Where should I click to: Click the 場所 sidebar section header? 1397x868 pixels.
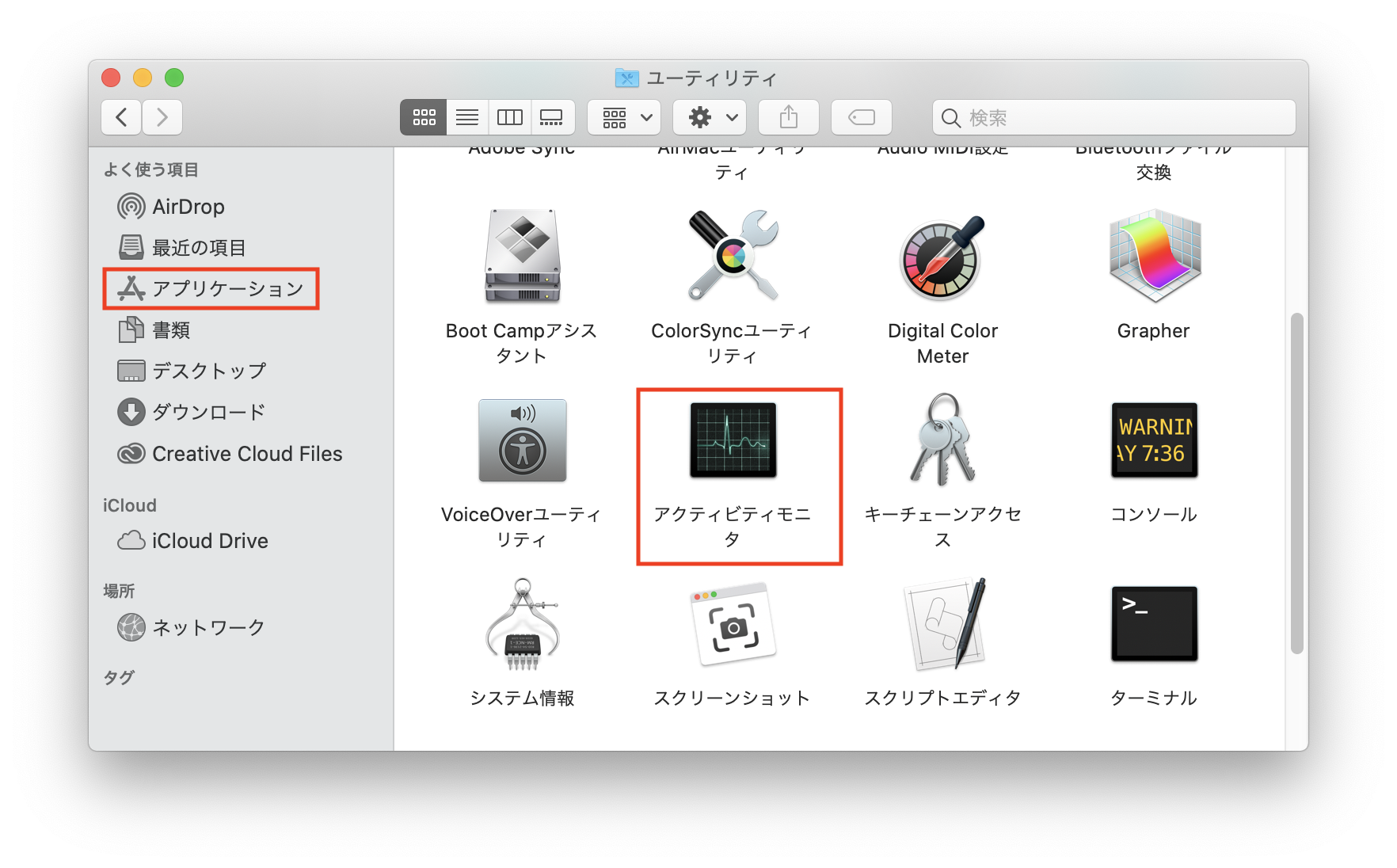[x=119, y=591]
